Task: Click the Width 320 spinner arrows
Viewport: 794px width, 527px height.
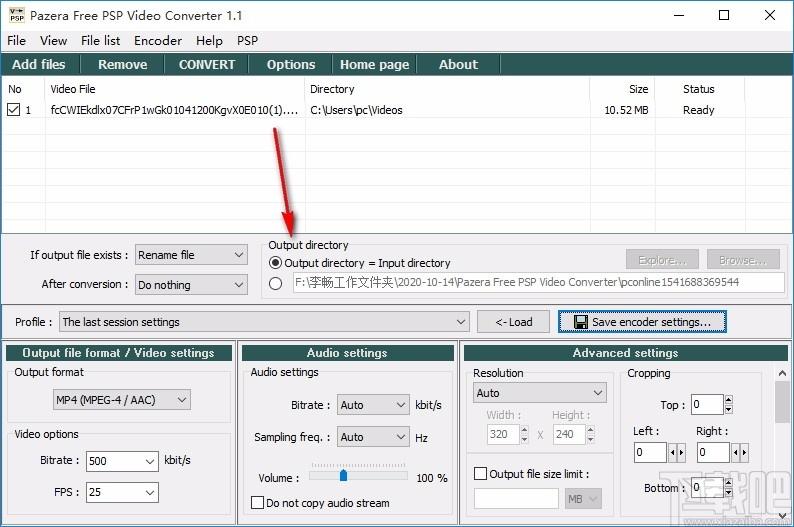Action: (x=524, y=434)
